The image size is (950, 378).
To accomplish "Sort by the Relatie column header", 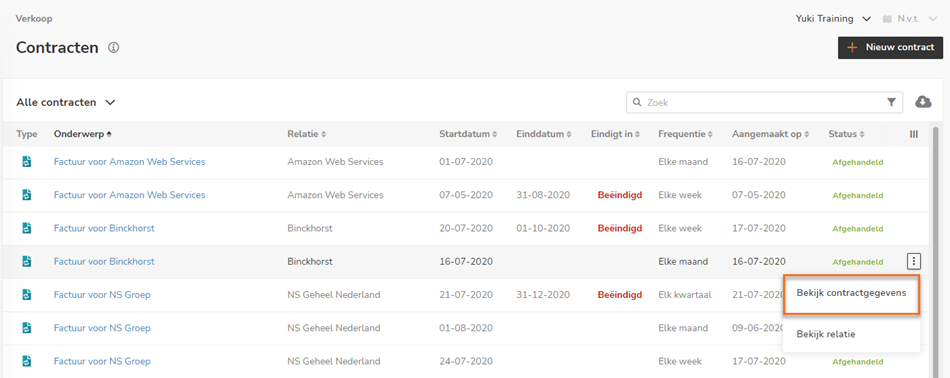I will (x=307, y=134).
